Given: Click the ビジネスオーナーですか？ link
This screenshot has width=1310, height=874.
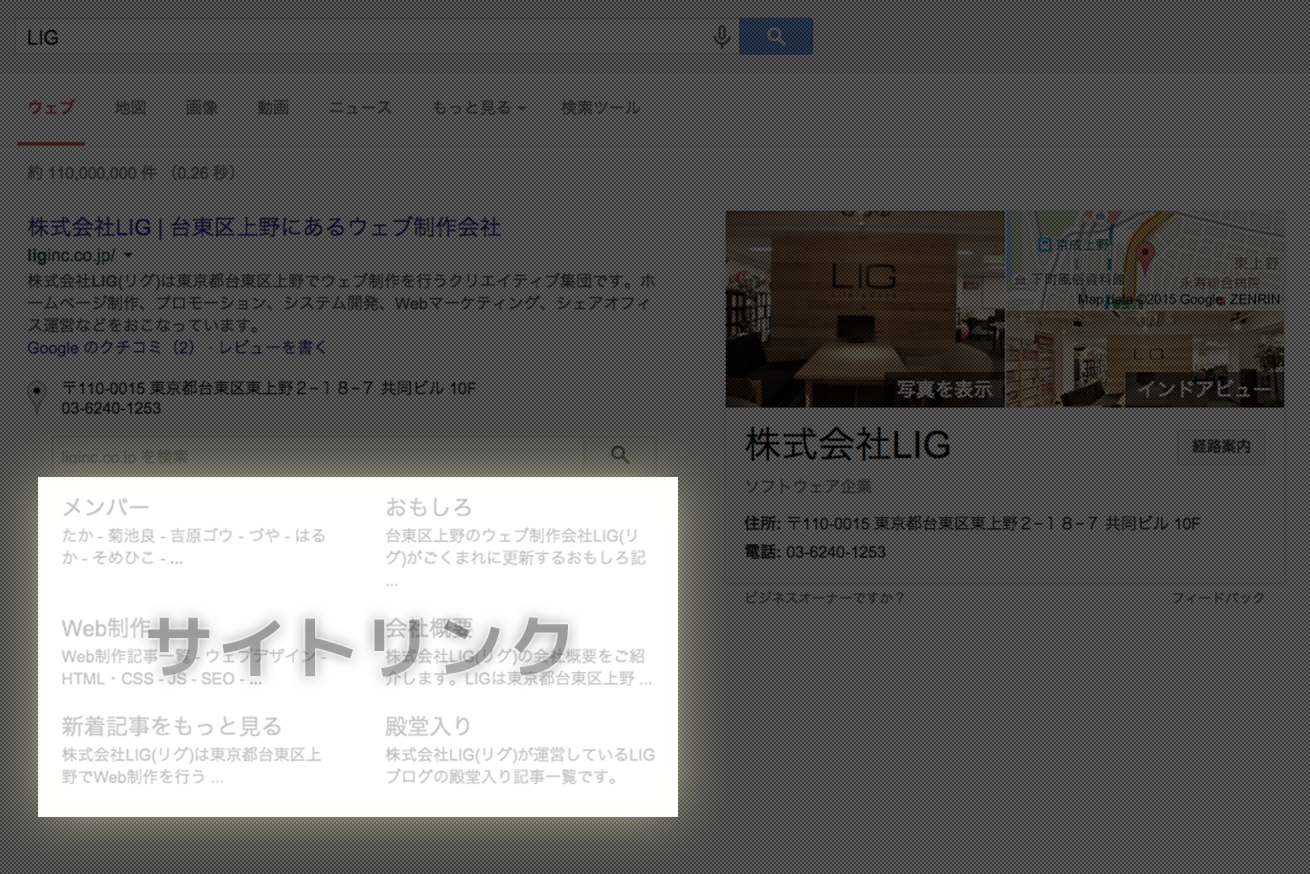Looking at the screenshot, I should click(x=824, y=598).
